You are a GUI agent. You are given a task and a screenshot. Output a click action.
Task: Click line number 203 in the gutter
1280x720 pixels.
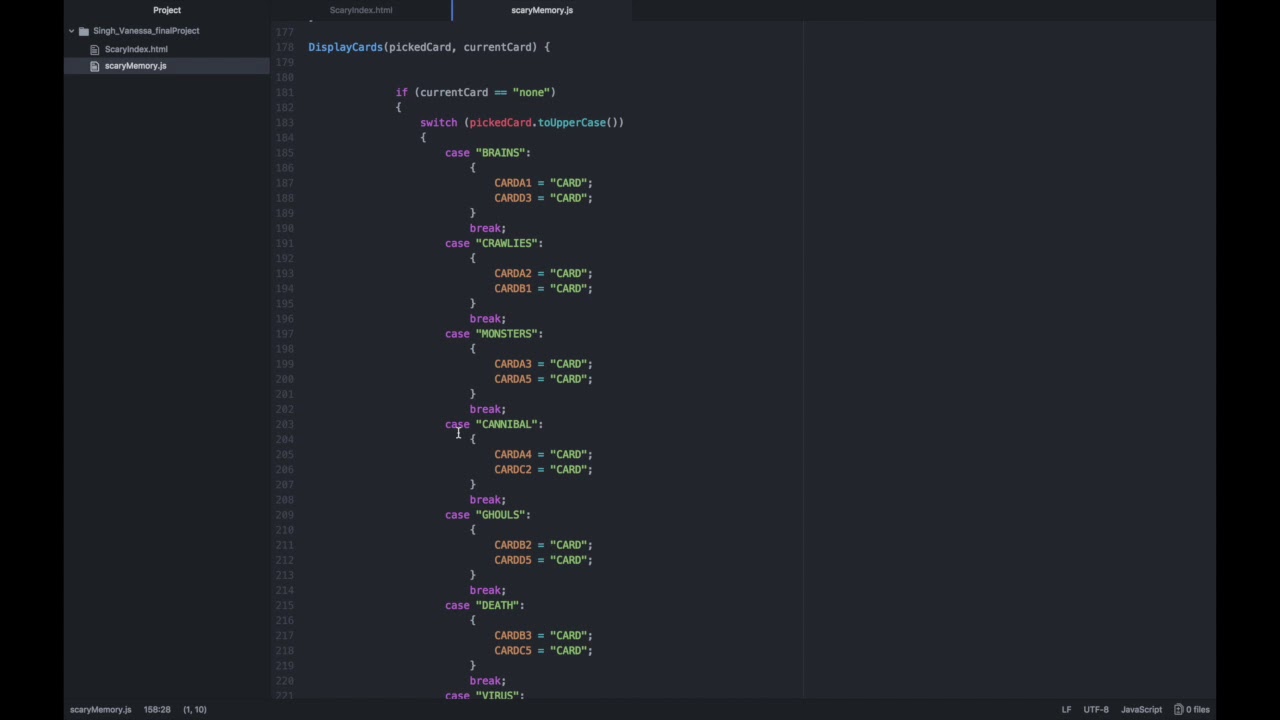click(x=284, y=424)
